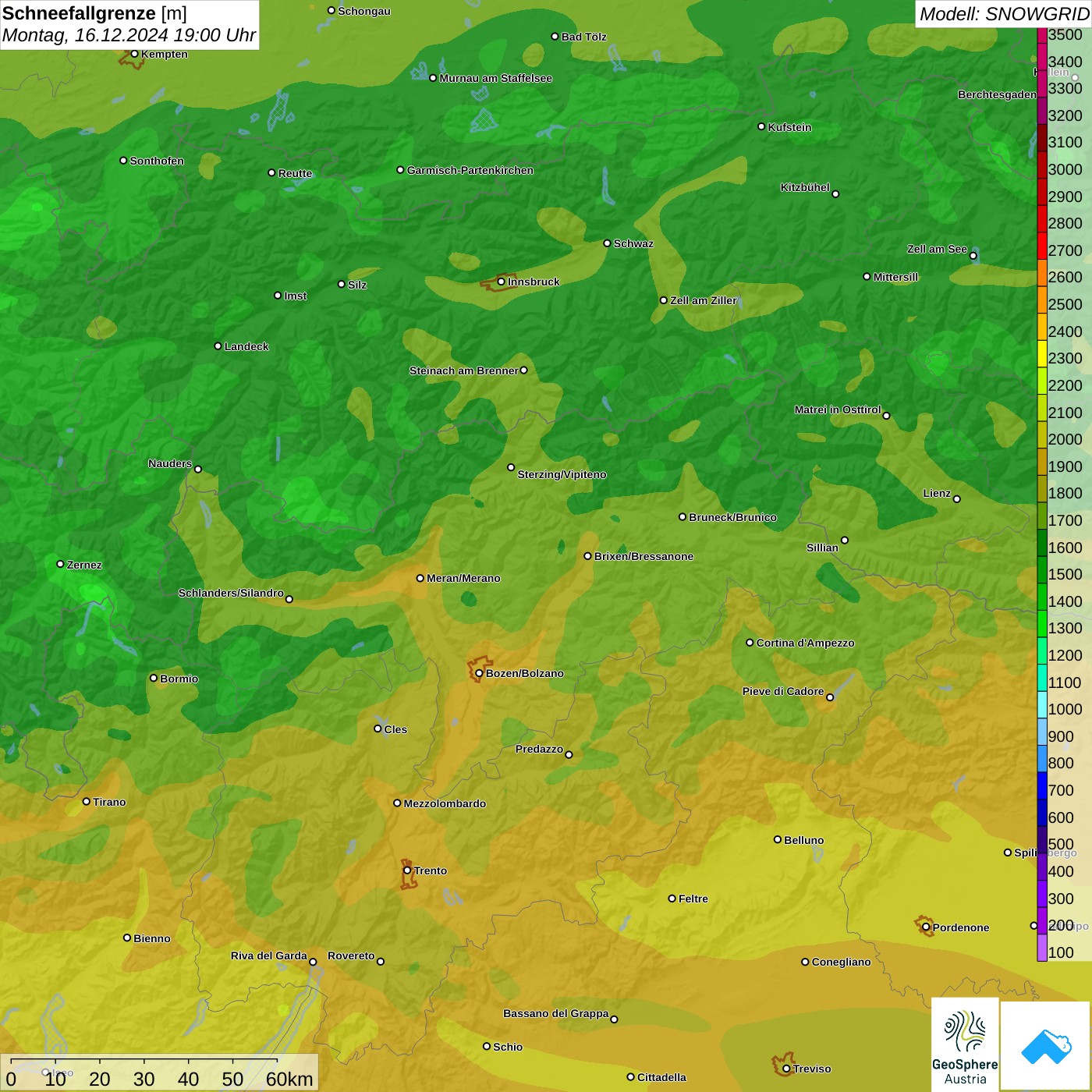Image resolution: width=1092 pixels, height=1092 pixels.
Task: Click the Murnau am Staffelsee label
Action: coord(496,78)
